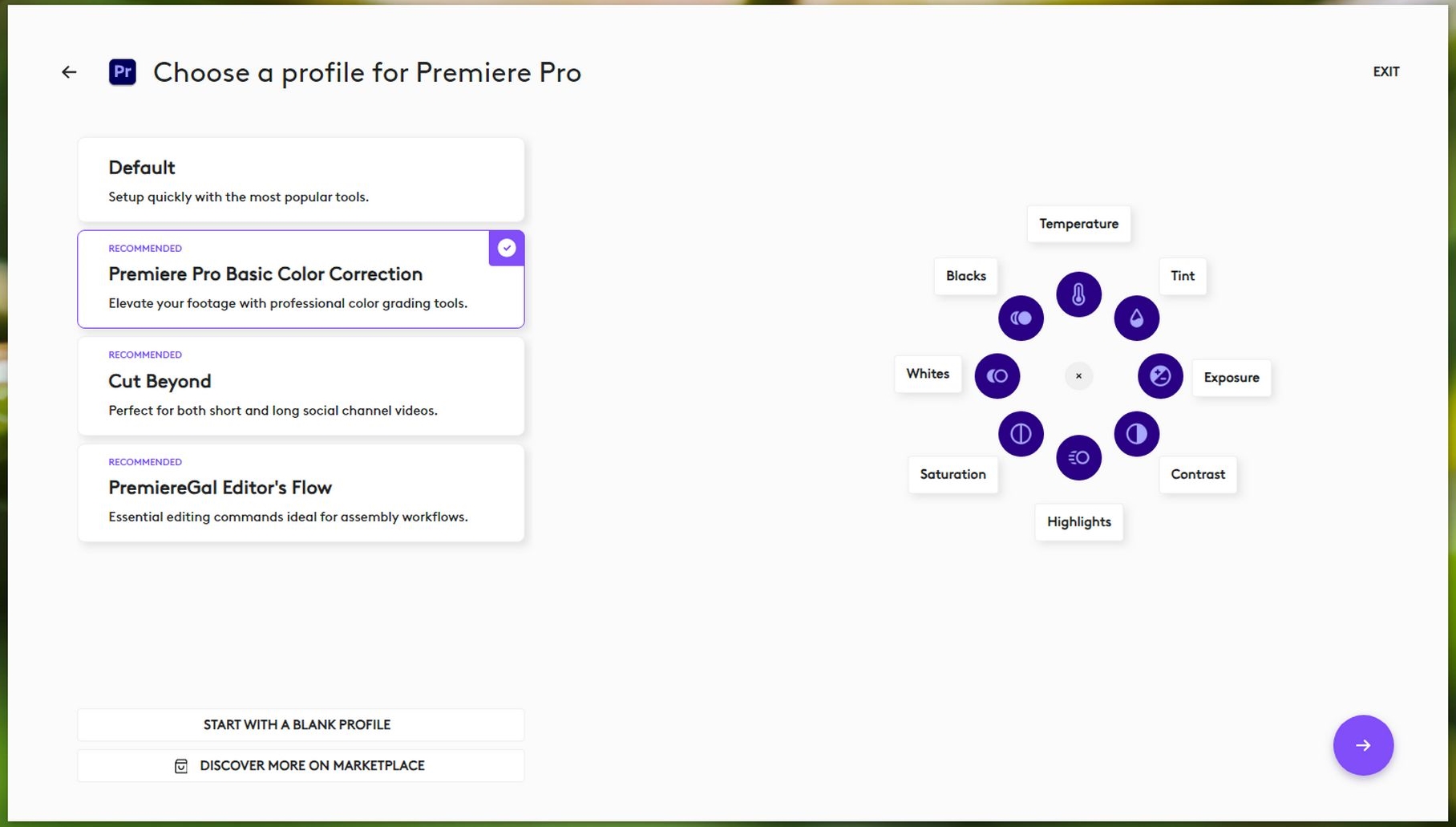Screen dimensions: 1456x827
Task: Click the Contrast half-circle icon
Action: pos(1136,434)
